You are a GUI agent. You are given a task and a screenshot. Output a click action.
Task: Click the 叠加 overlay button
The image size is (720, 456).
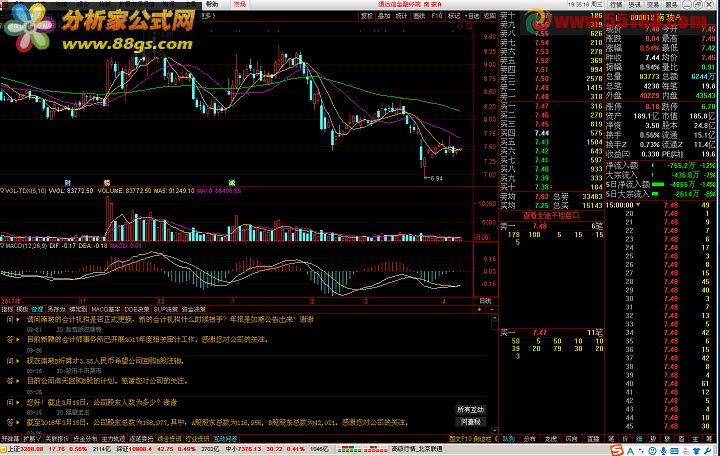coord(384,16)
